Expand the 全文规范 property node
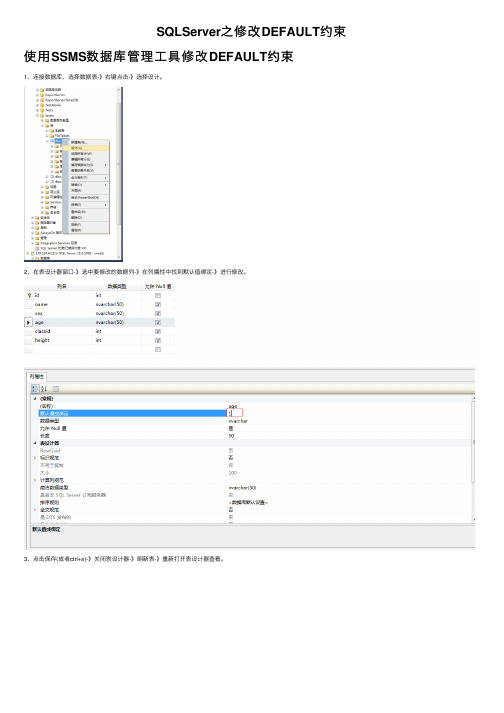 35,510
